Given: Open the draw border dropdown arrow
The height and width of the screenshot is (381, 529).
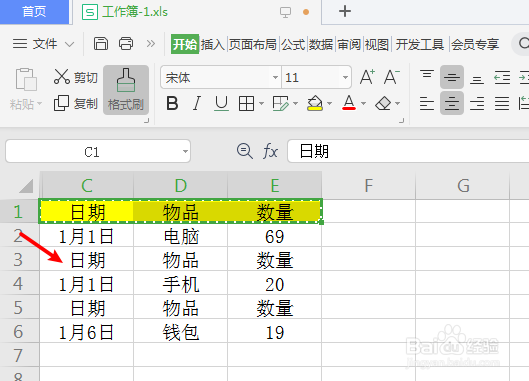Looking at the screenshot, I should (296, 103).
